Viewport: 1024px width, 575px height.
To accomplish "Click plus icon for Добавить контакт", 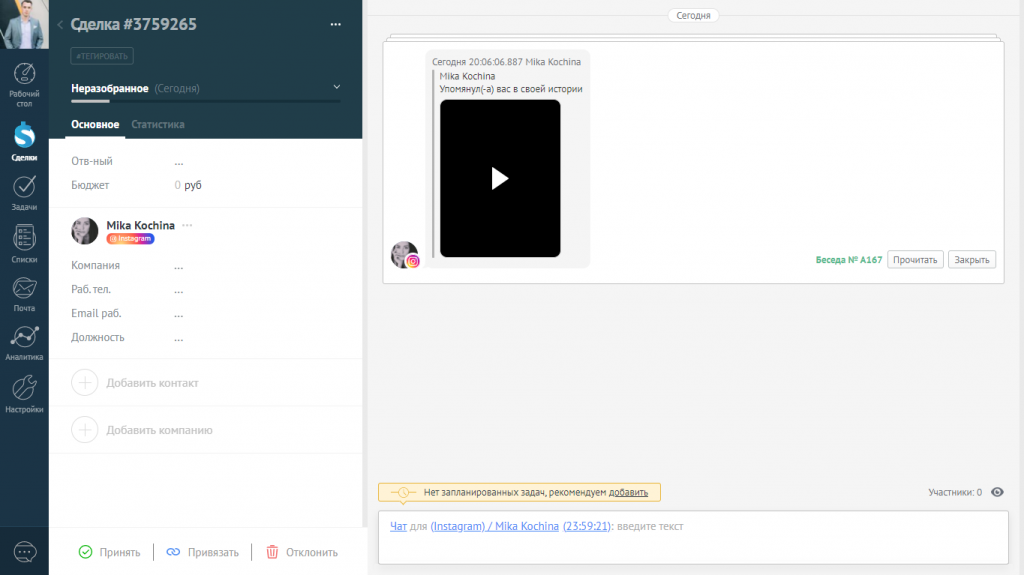I will [x=84, y=383].
